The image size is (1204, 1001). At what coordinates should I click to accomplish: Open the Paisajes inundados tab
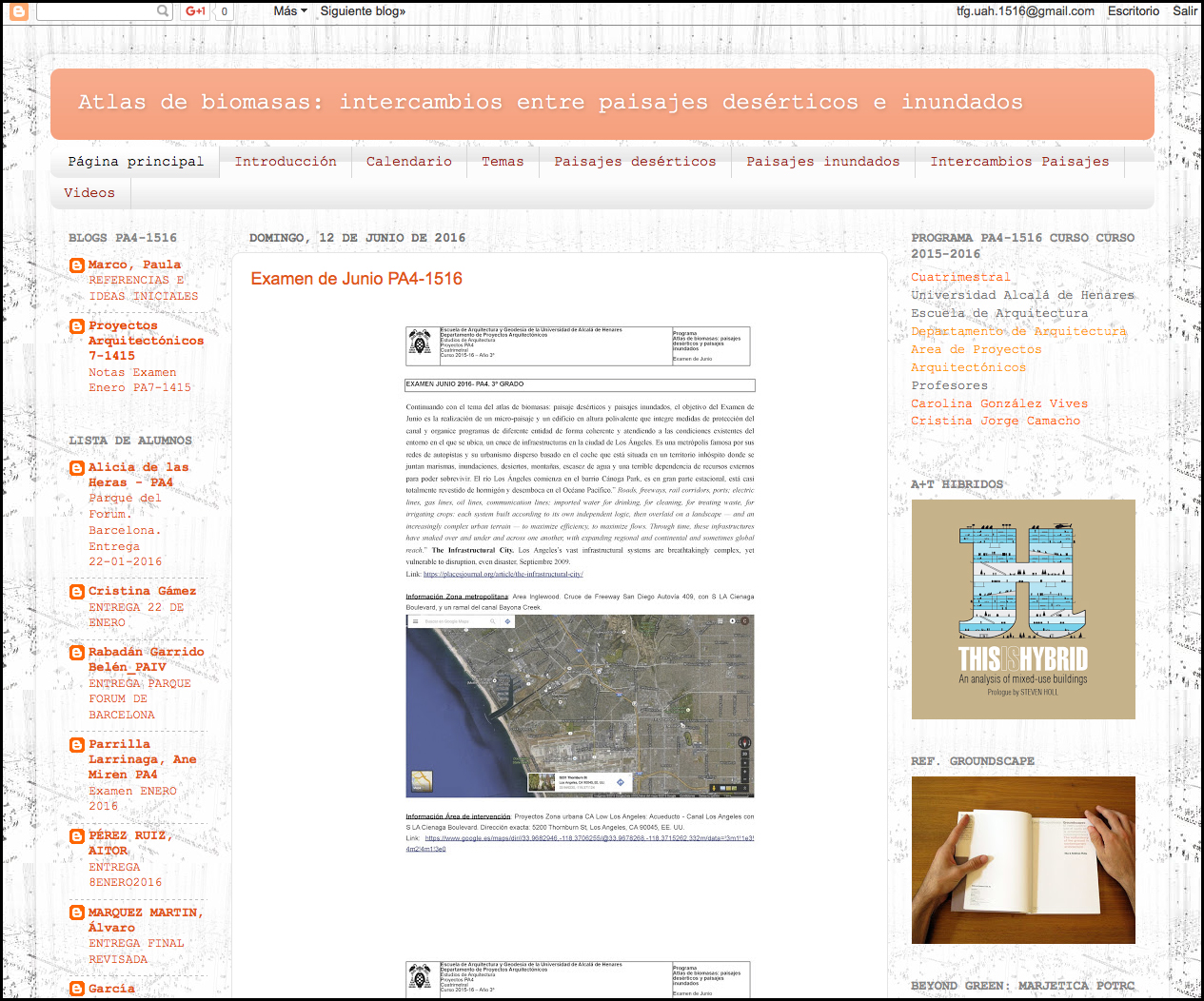(x=824, y=162)
